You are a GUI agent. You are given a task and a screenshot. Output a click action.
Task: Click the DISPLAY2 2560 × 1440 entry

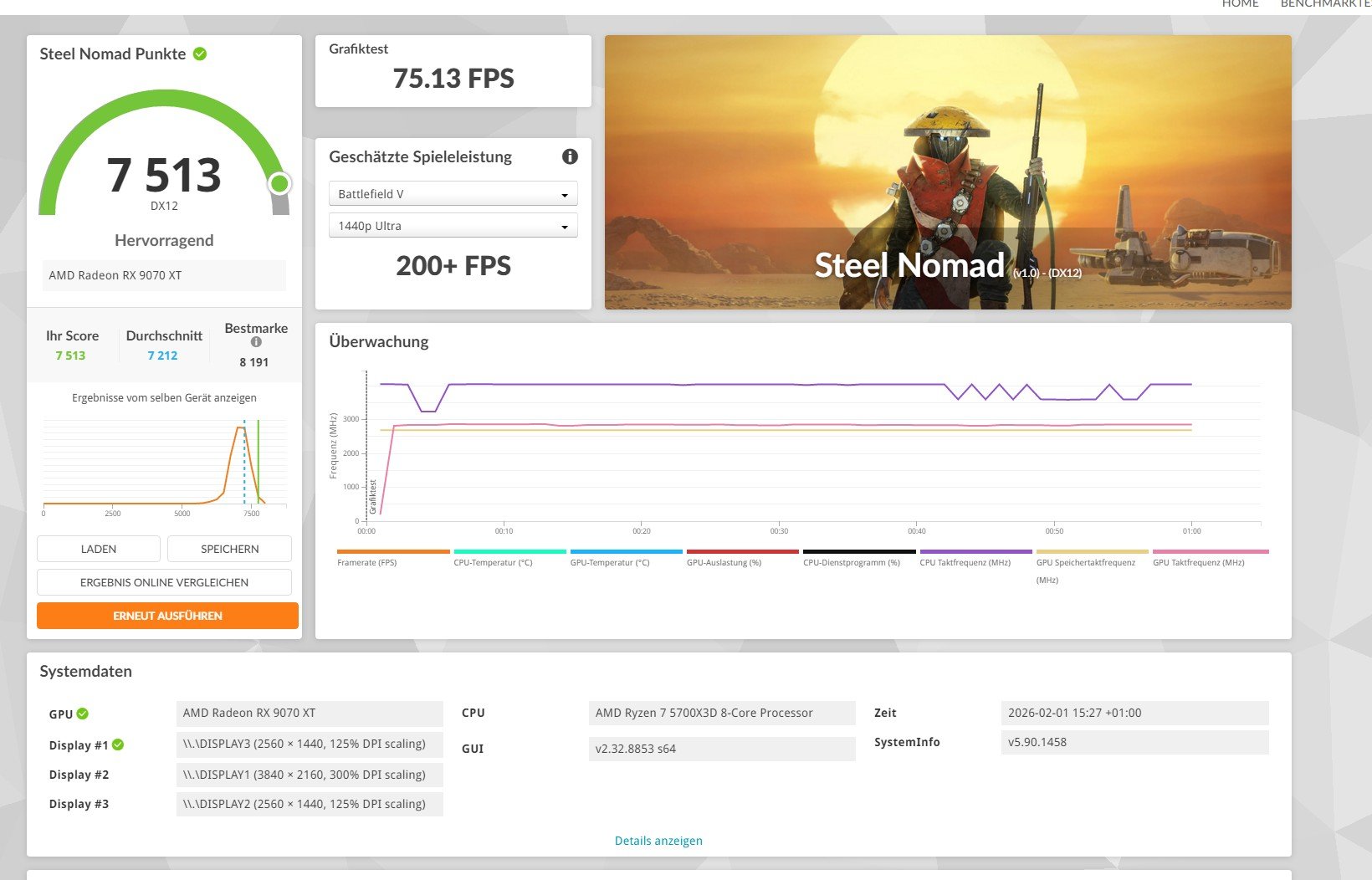pyautogui.click(x=310, y=804)
